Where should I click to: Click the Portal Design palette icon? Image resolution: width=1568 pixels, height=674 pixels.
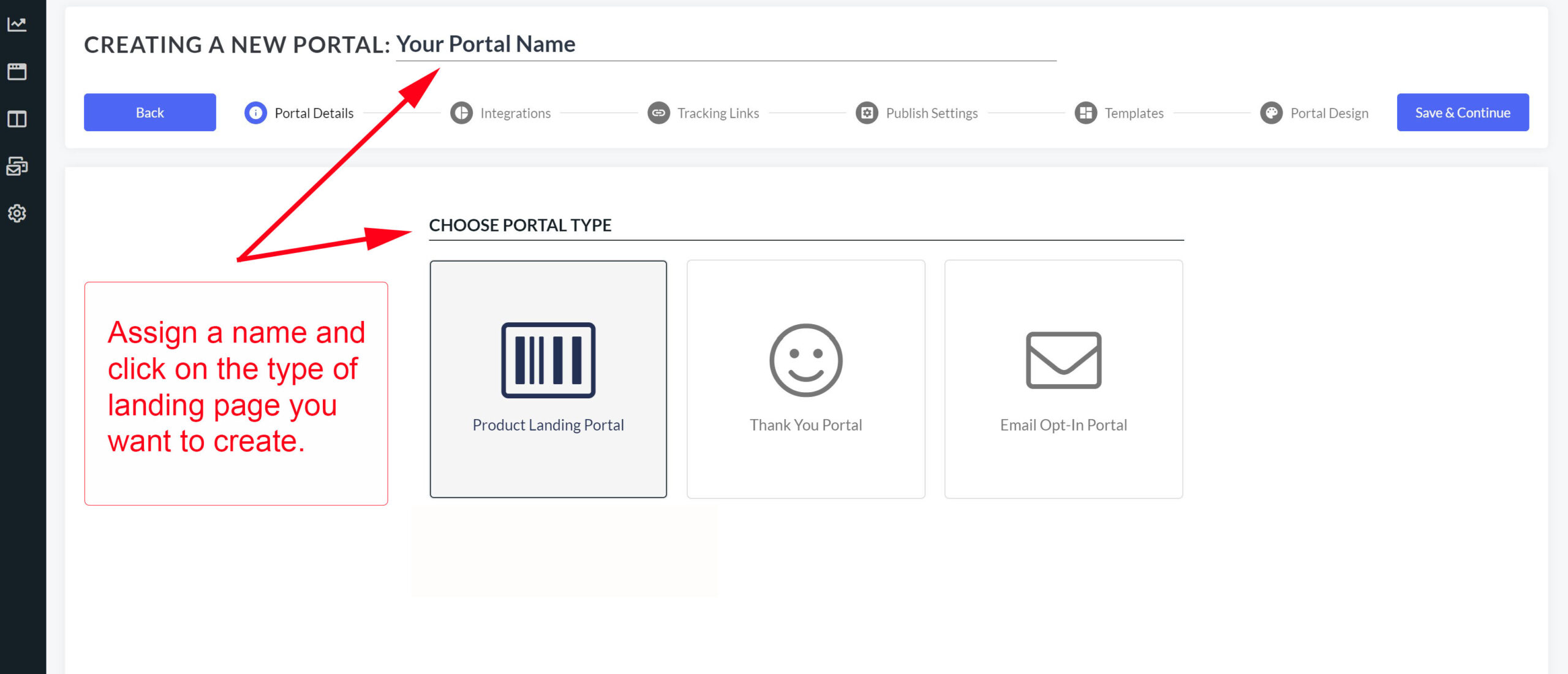[x=1272, y=113]
